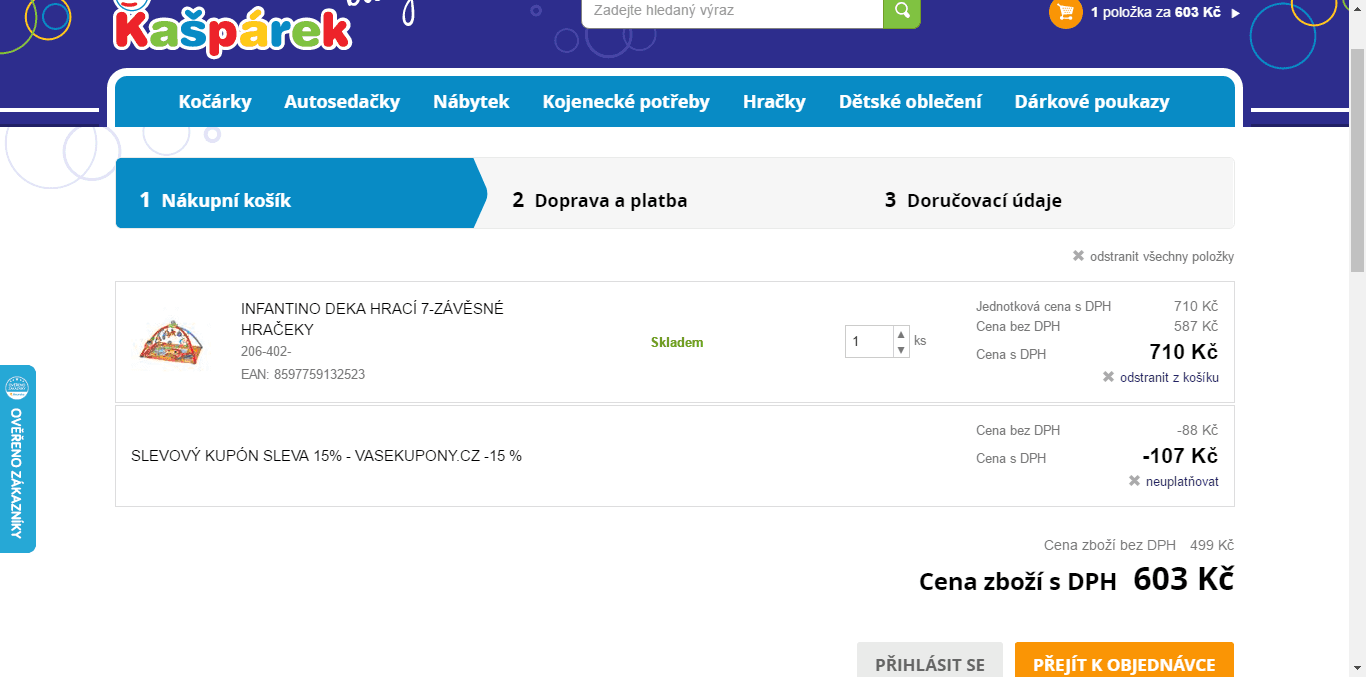1366x677 pixels.
Task: Click the EAN: 8597759132523 text
Action: 303,375
